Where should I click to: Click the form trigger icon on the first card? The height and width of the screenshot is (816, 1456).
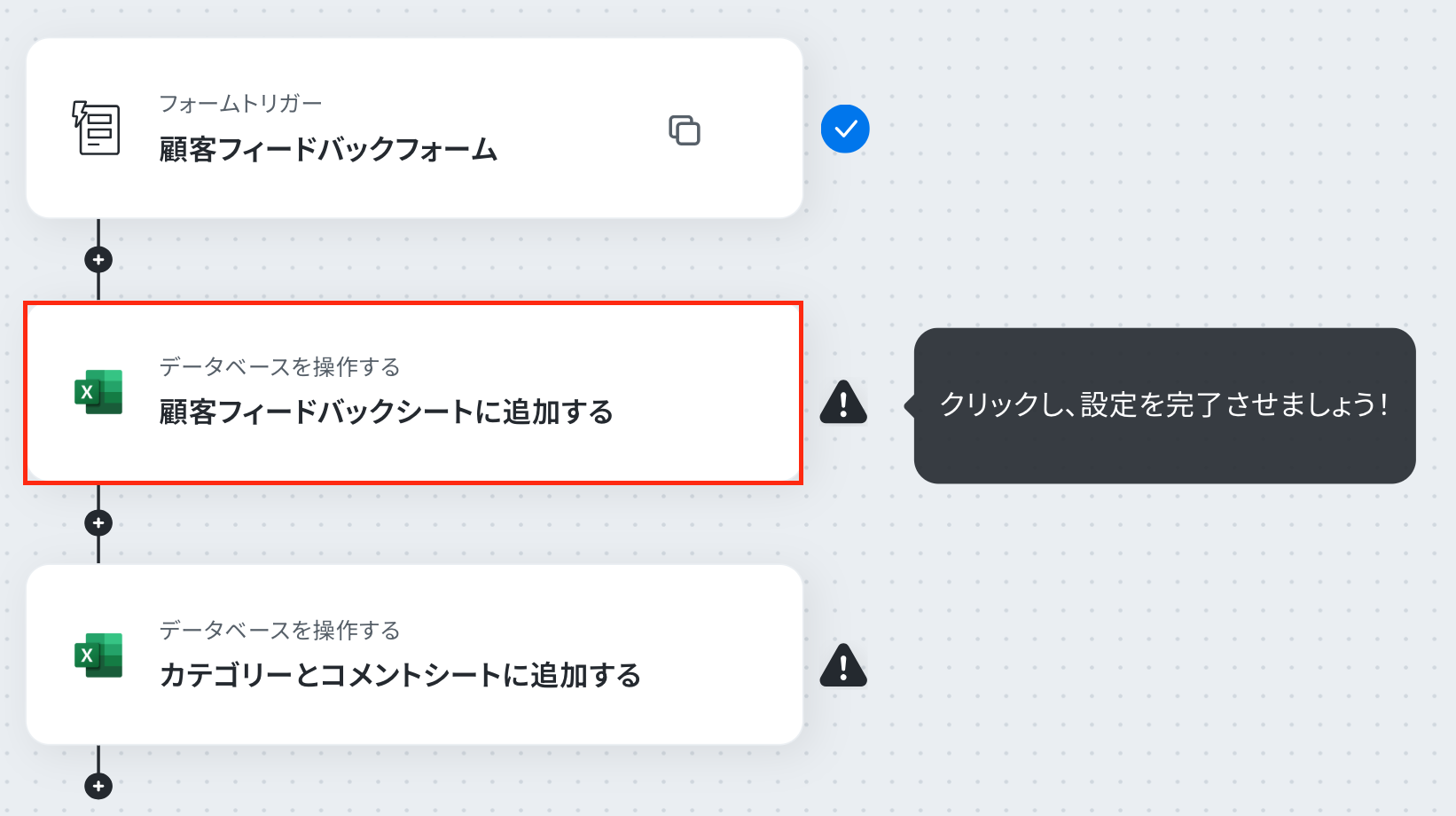coord(97,128)
